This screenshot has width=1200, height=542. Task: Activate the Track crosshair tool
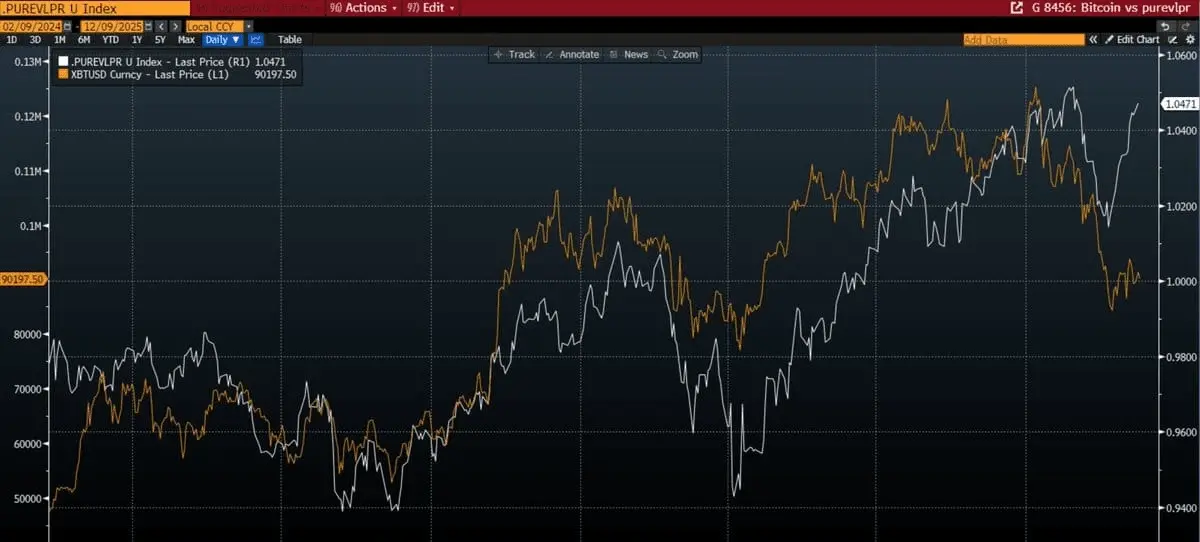coord(514,54)
